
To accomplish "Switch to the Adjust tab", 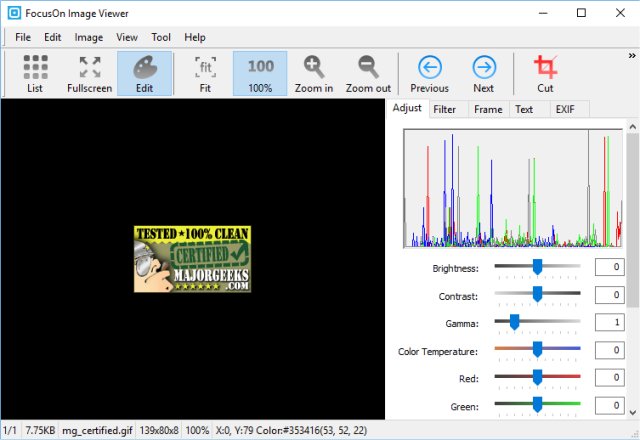I will [407, 108].
